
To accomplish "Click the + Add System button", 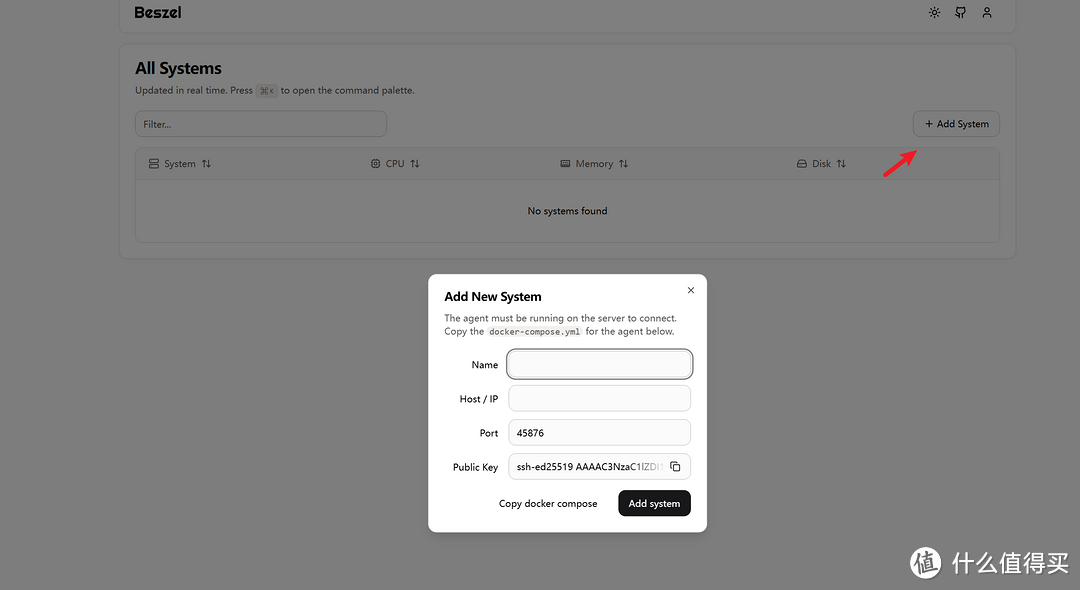I will [x=956, y=124].
